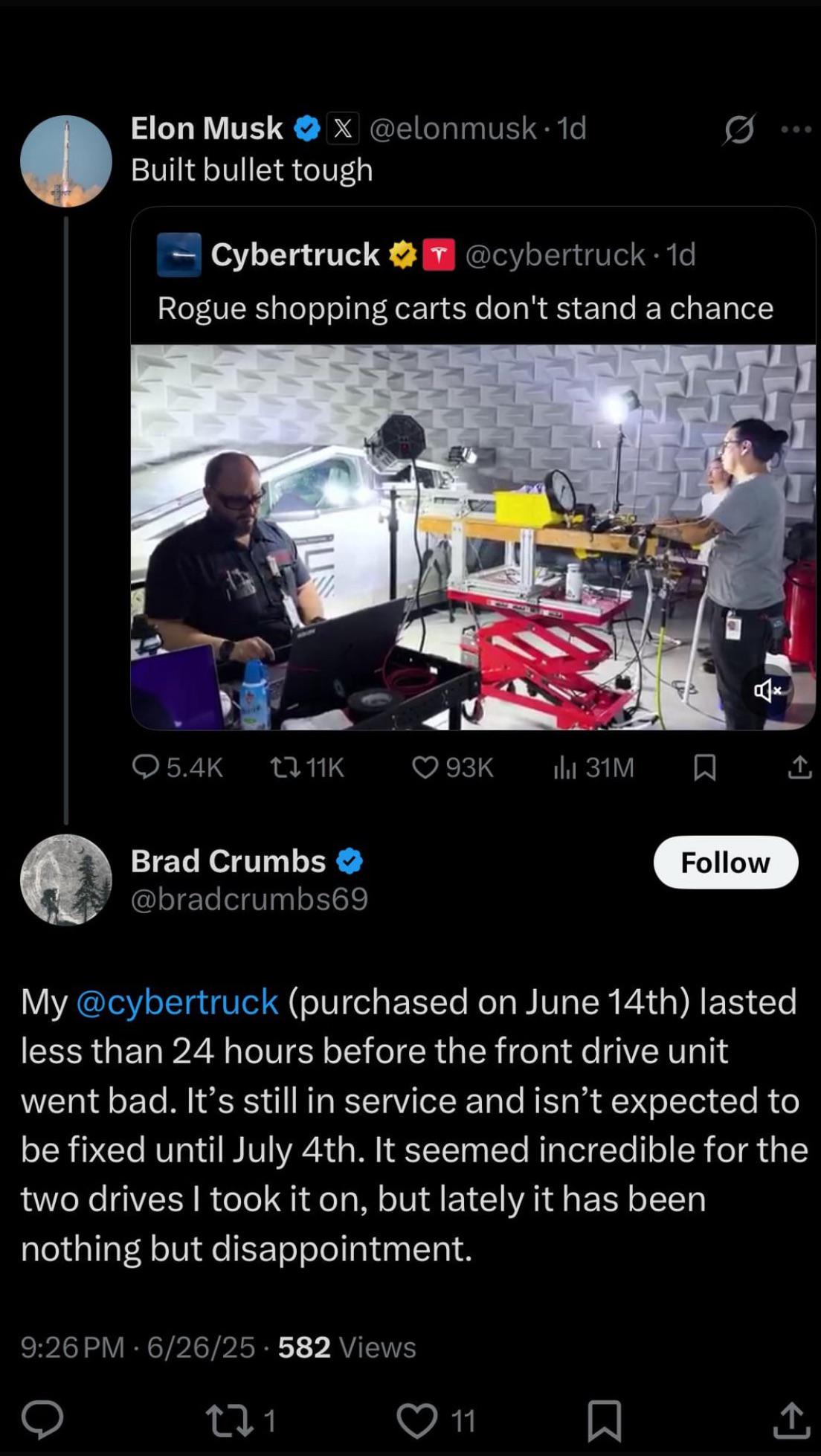The height and width of the screenshot is (1456, 821).
Task: Share Elon Musk's post
Action: click(x=799, y=767)
